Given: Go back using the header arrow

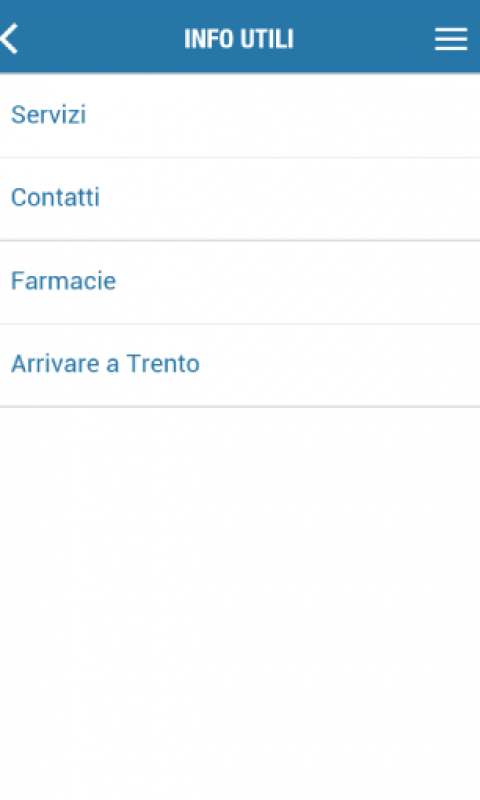Looking at the screenshot, I should 10,38.
